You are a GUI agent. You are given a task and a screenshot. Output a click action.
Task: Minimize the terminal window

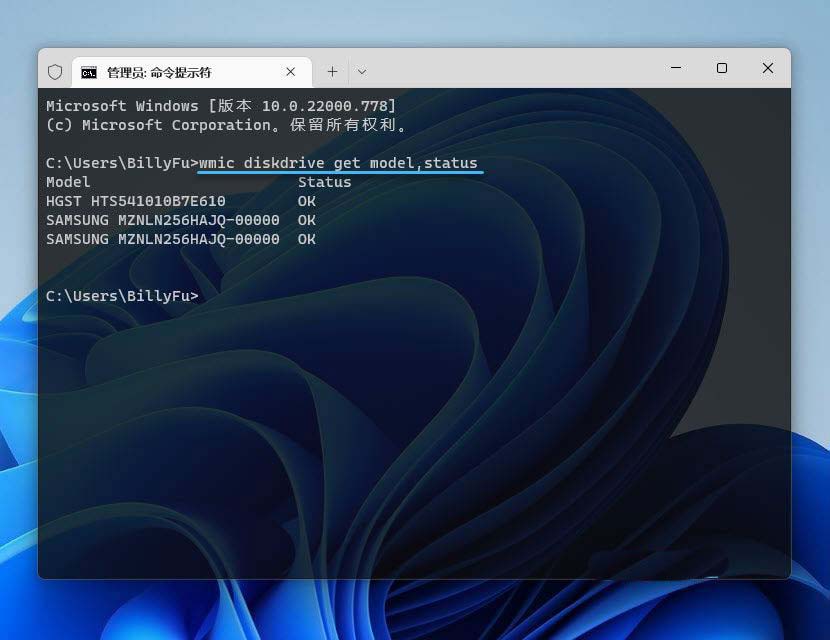(675, 68)
